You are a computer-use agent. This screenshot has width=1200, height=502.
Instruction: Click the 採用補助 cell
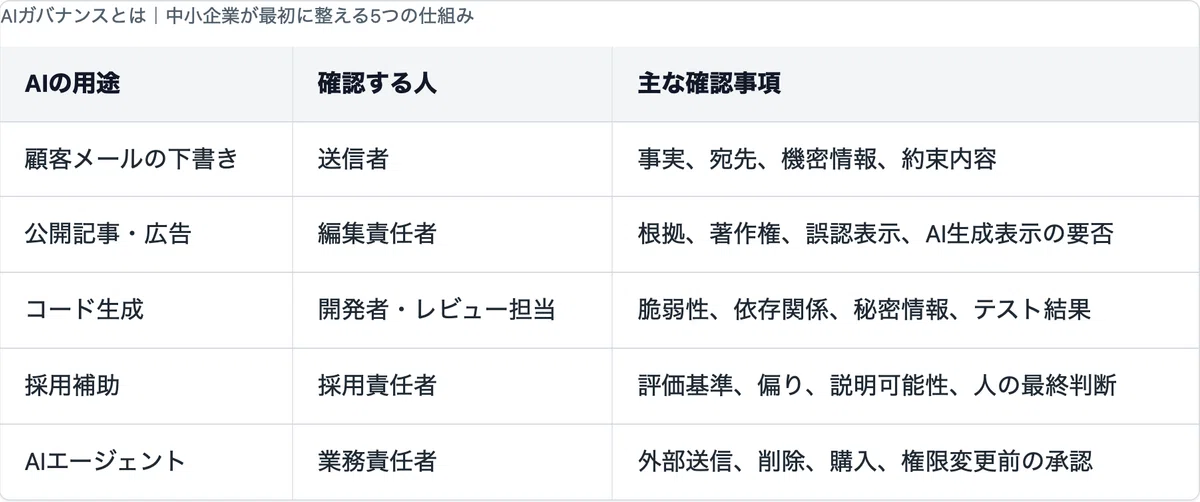(146, 384)
